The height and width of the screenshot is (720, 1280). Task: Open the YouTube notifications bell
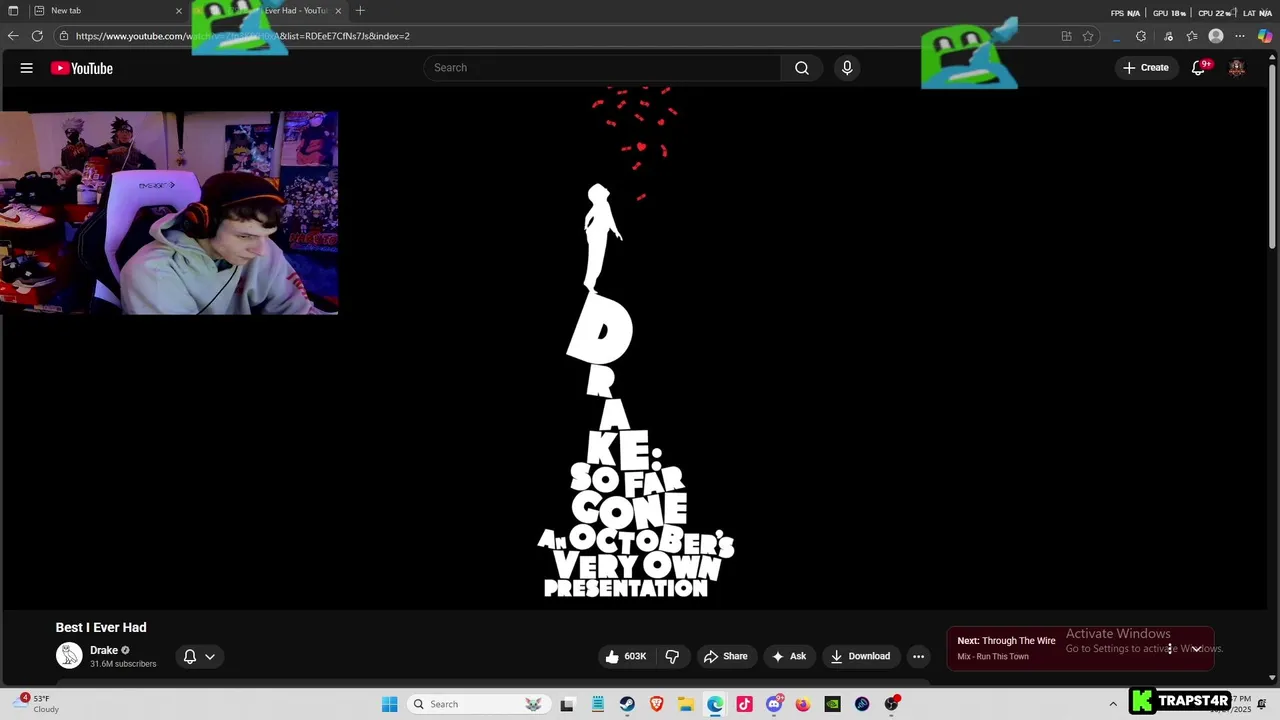tap(1198, 68)
